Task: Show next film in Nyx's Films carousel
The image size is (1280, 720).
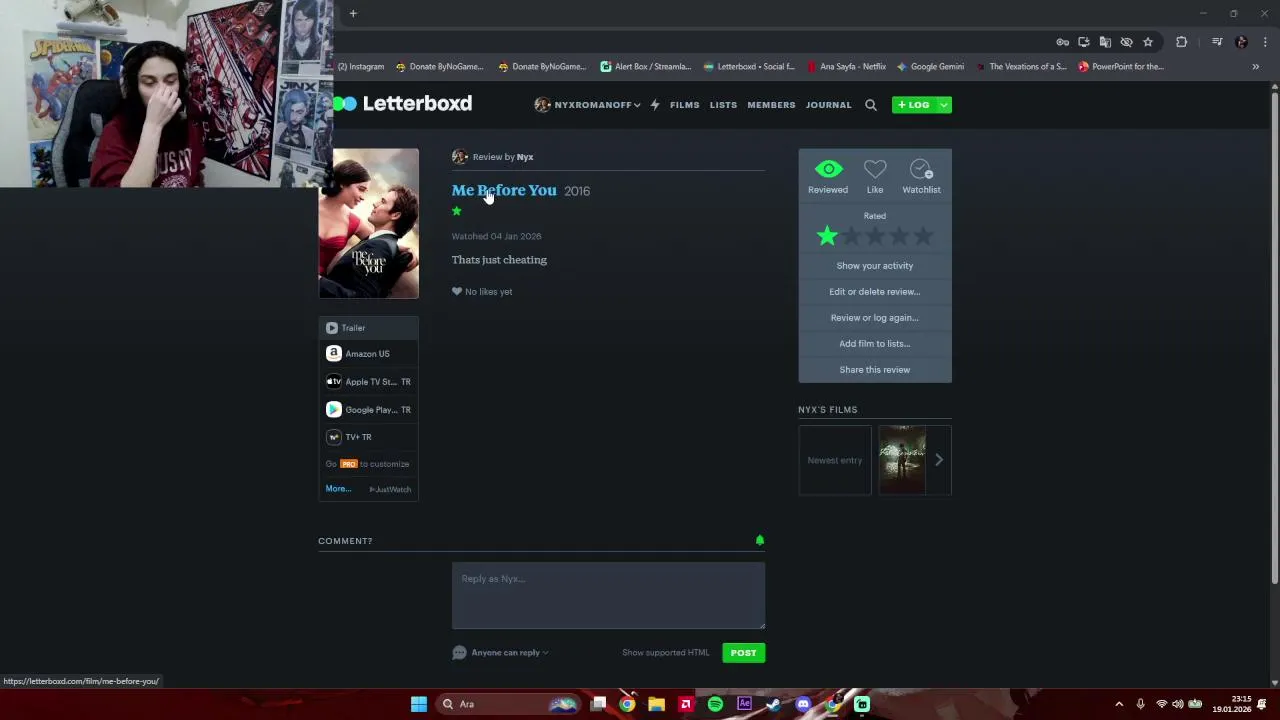Action: coord(938,460)
